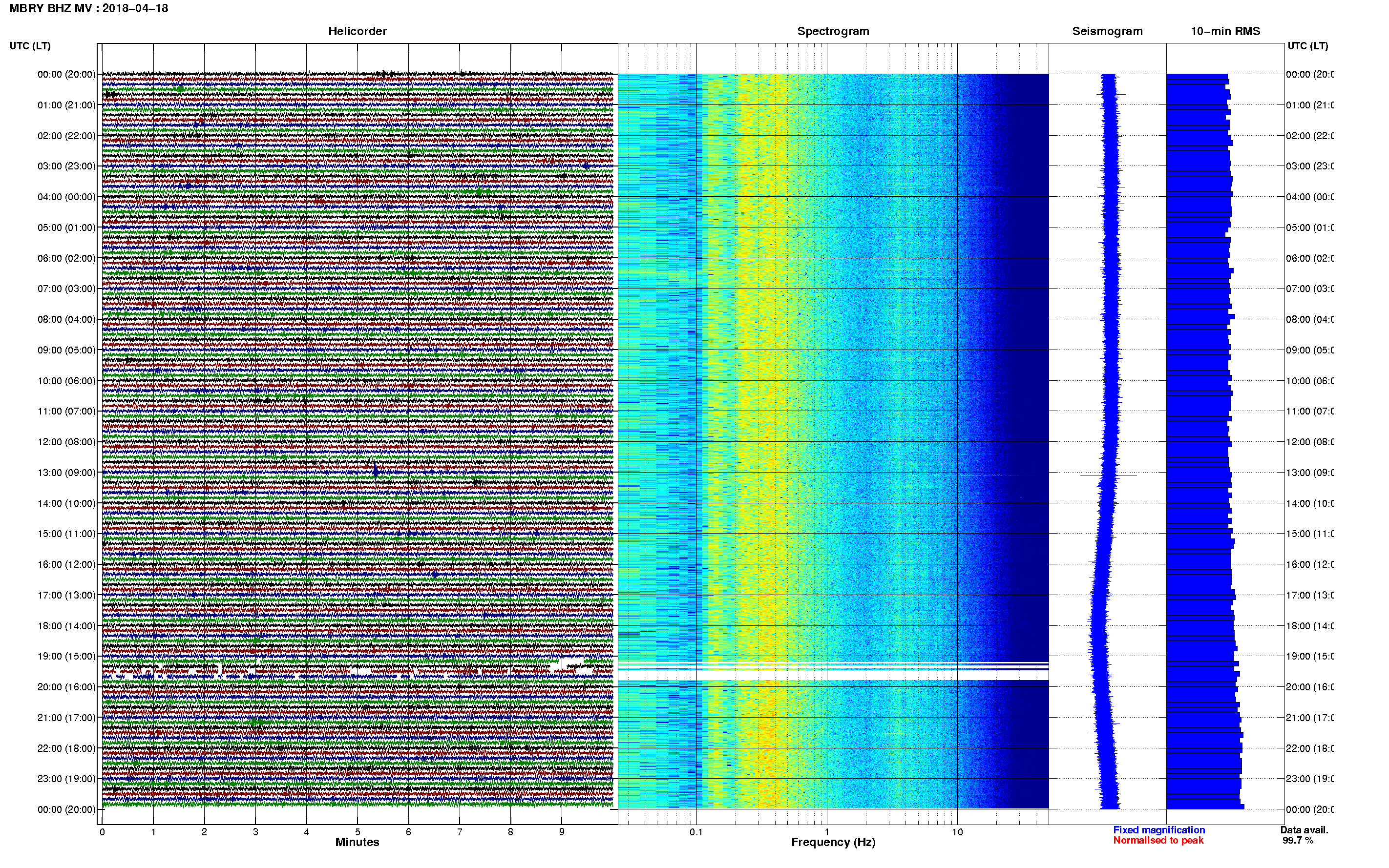The image size is (1389, 868).
Task: Click the 'Frequency (Hz)' axis title
Action: (x=833, y=842)
